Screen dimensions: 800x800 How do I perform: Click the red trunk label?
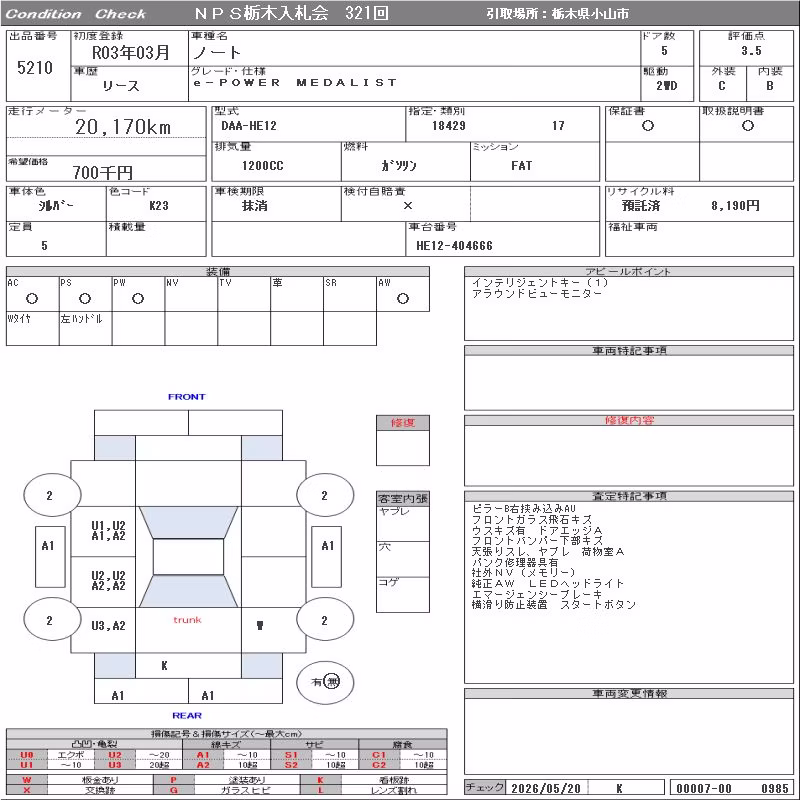click(187, 620)
